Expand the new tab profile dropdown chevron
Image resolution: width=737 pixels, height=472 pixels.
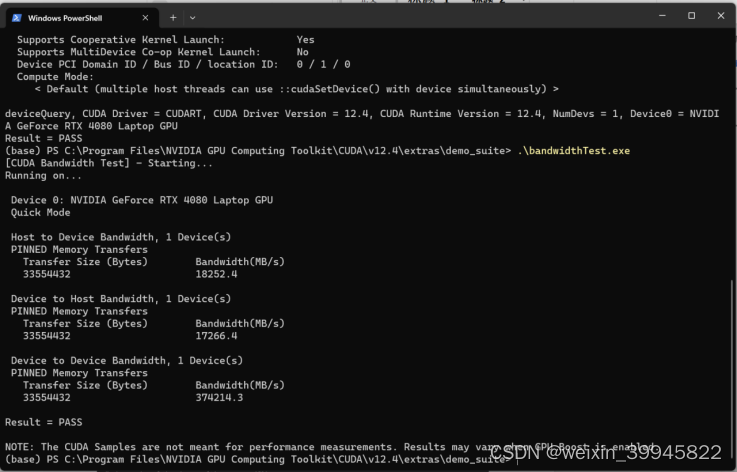pos(192,17)
